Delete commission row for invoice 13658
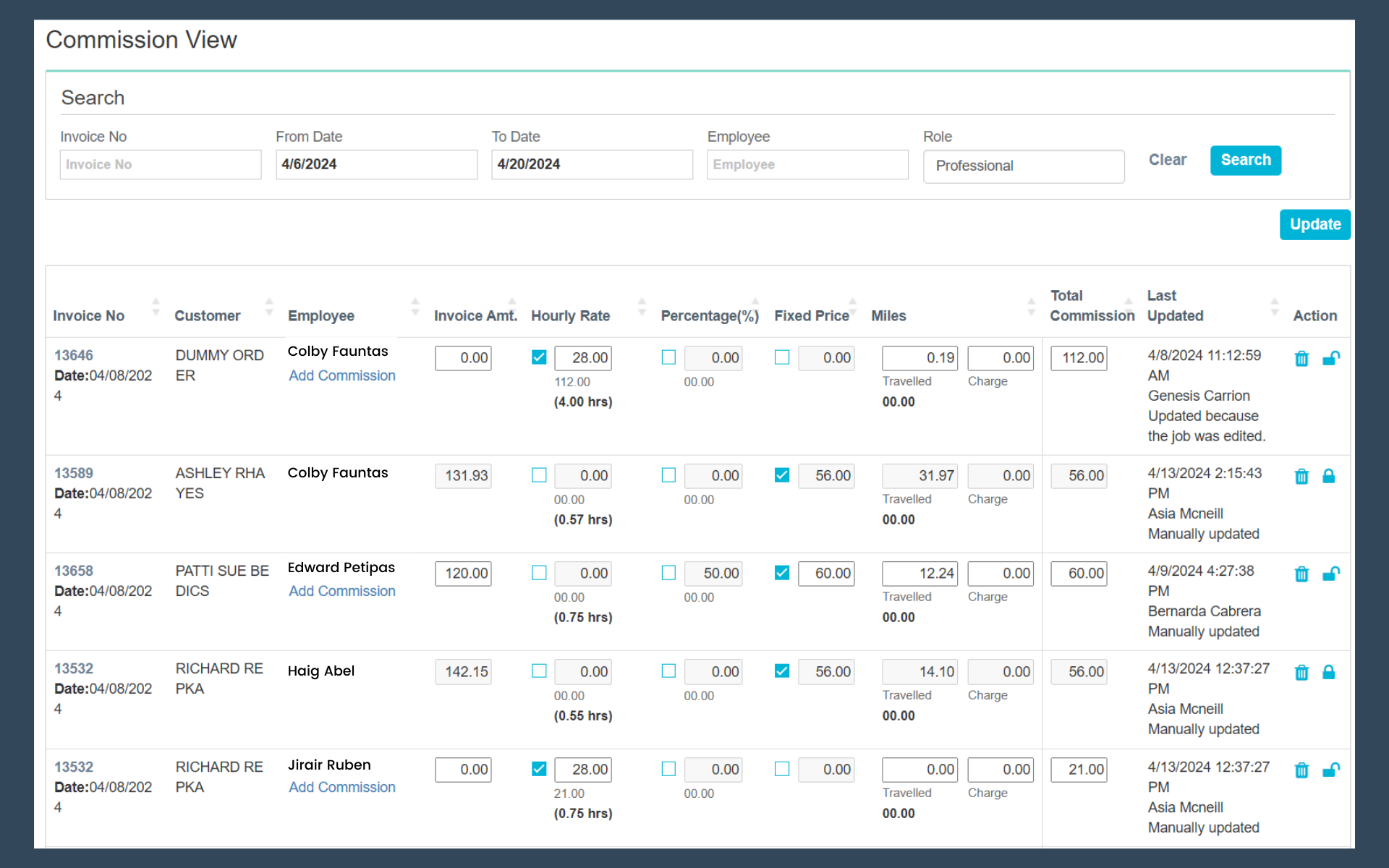Image resolution: width=1389 pixels, height=868 pixels. point(1301,574)
